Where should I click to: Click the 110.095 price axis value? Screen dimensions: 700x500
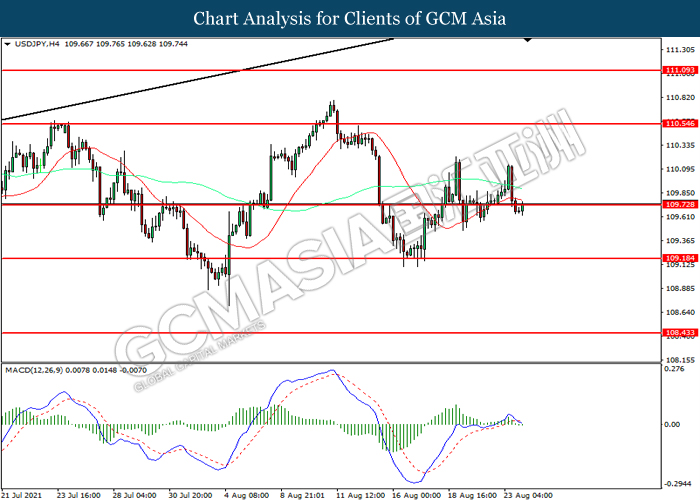(680, 169)
